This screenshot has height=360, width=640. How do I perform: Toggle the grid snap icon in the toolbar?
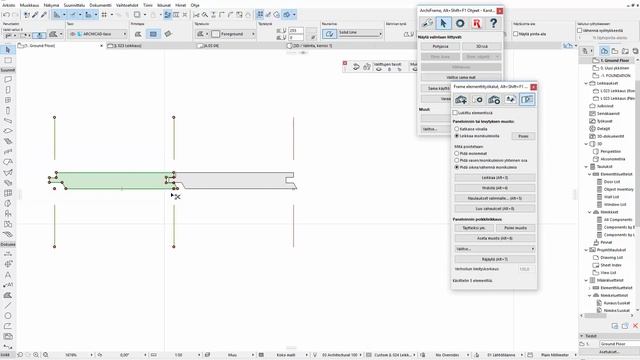[104, 15]
